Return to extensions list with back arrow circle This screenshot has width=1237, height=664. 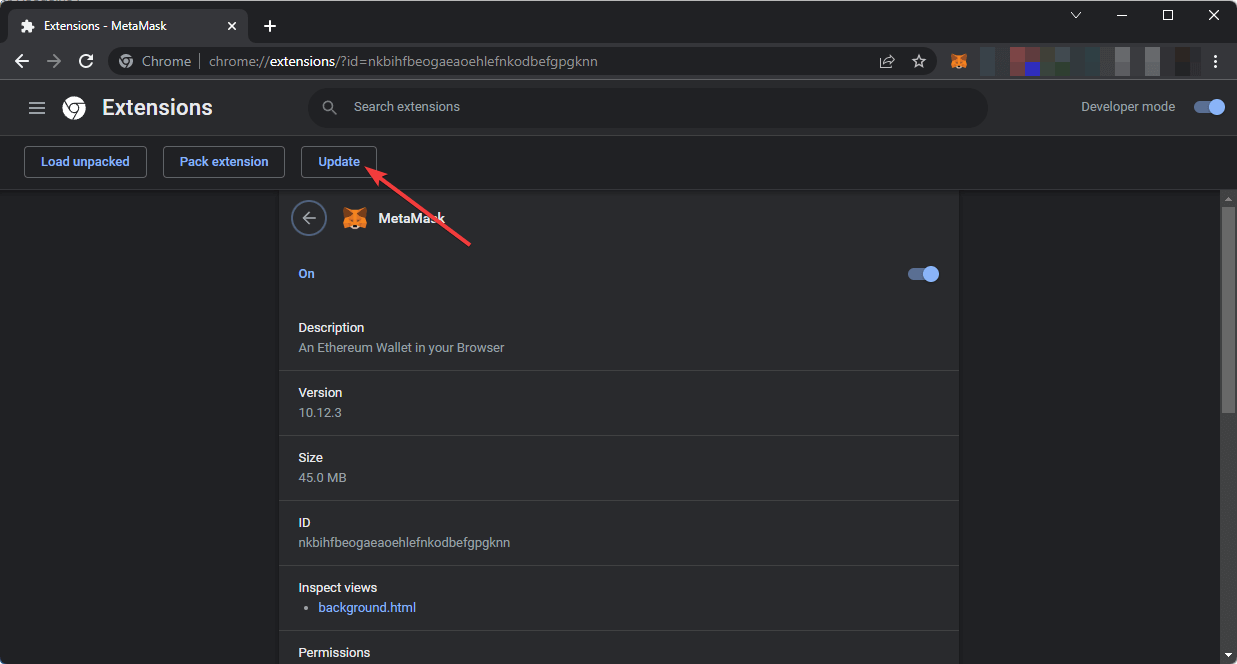pos(309,218)
